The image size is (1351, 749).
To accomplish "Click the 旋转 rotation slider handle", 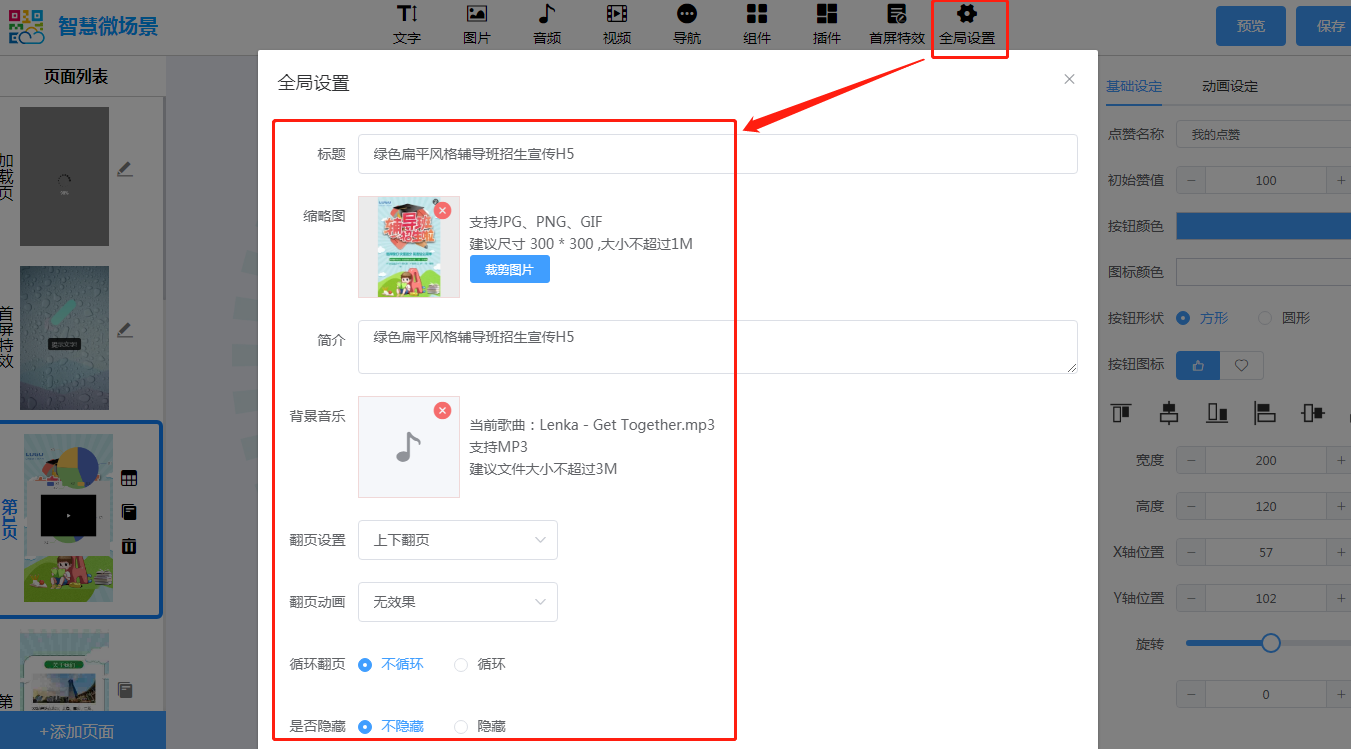I will [x=1271, y=643].
